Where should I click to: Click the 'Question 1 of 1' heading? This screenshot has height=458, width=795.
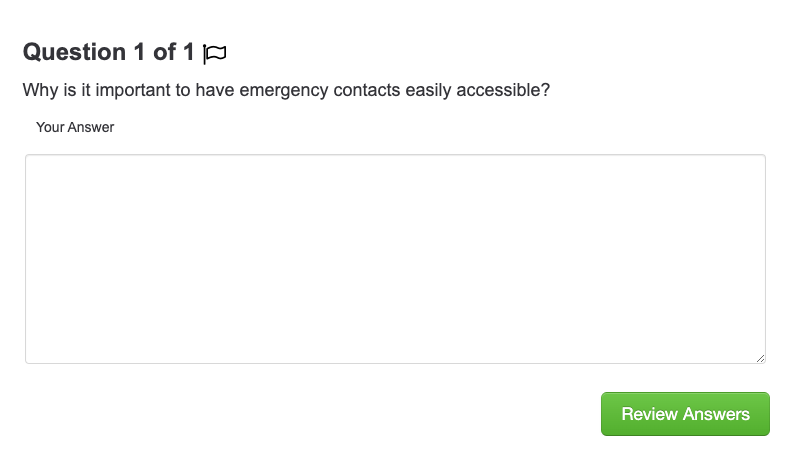(x=109, y=52)
